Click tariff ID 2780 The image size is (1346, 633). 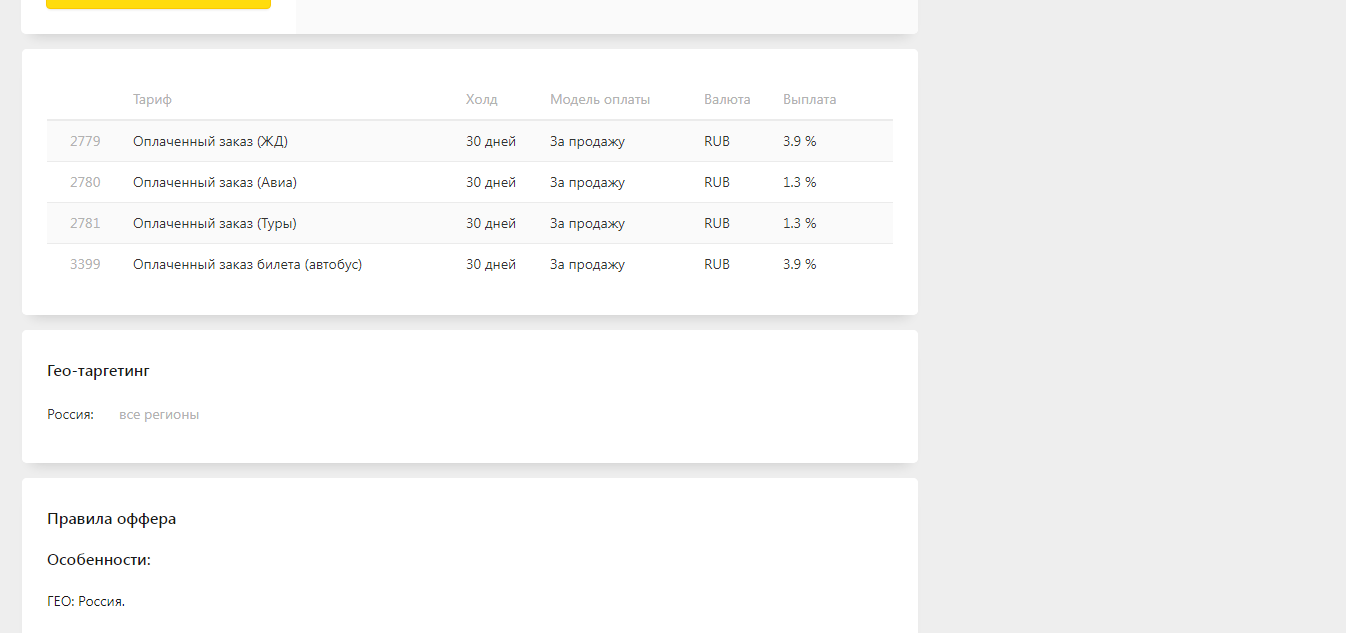point(85,183)
